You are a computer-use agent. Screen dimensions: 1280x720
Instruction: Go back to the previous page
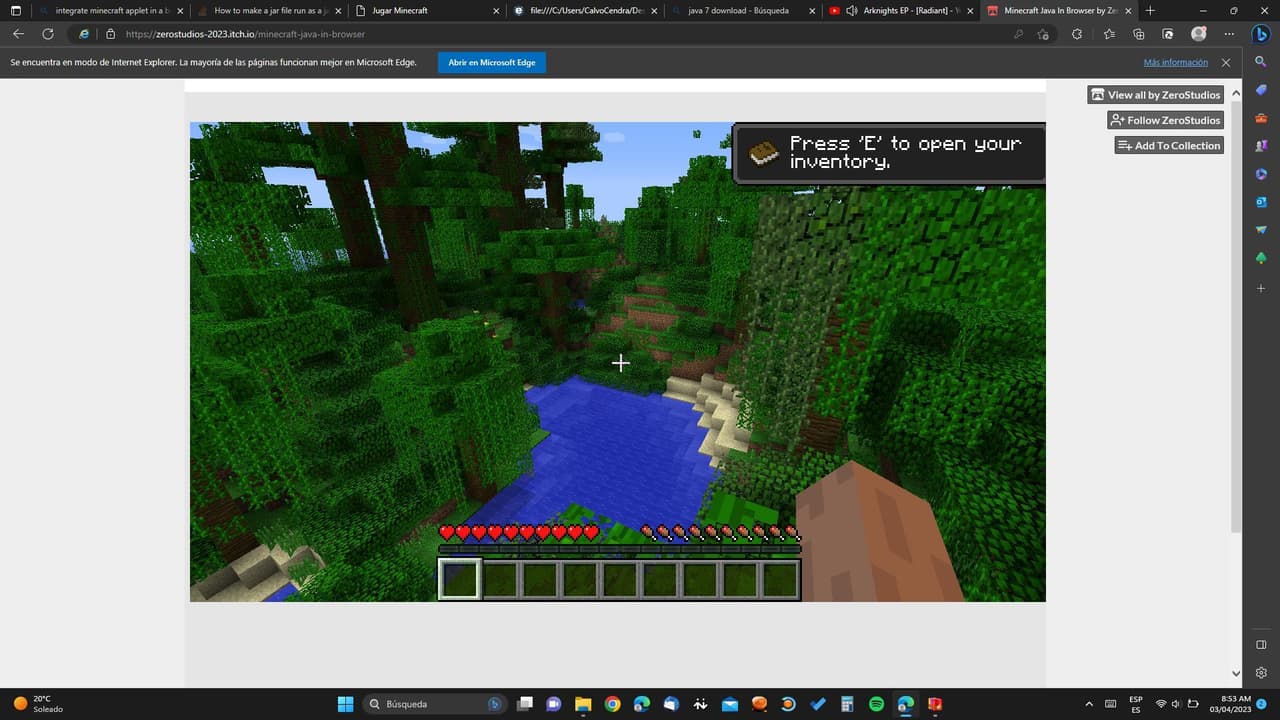pyautogui.click(x=18, y=34)
